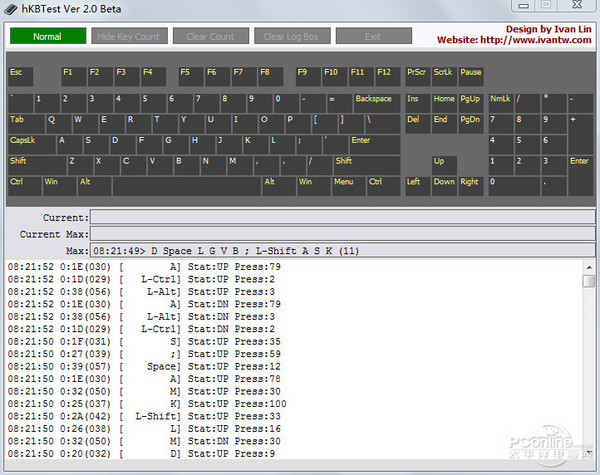Click the left Alt key tile
600x475 pixels.
coord(95,186)
